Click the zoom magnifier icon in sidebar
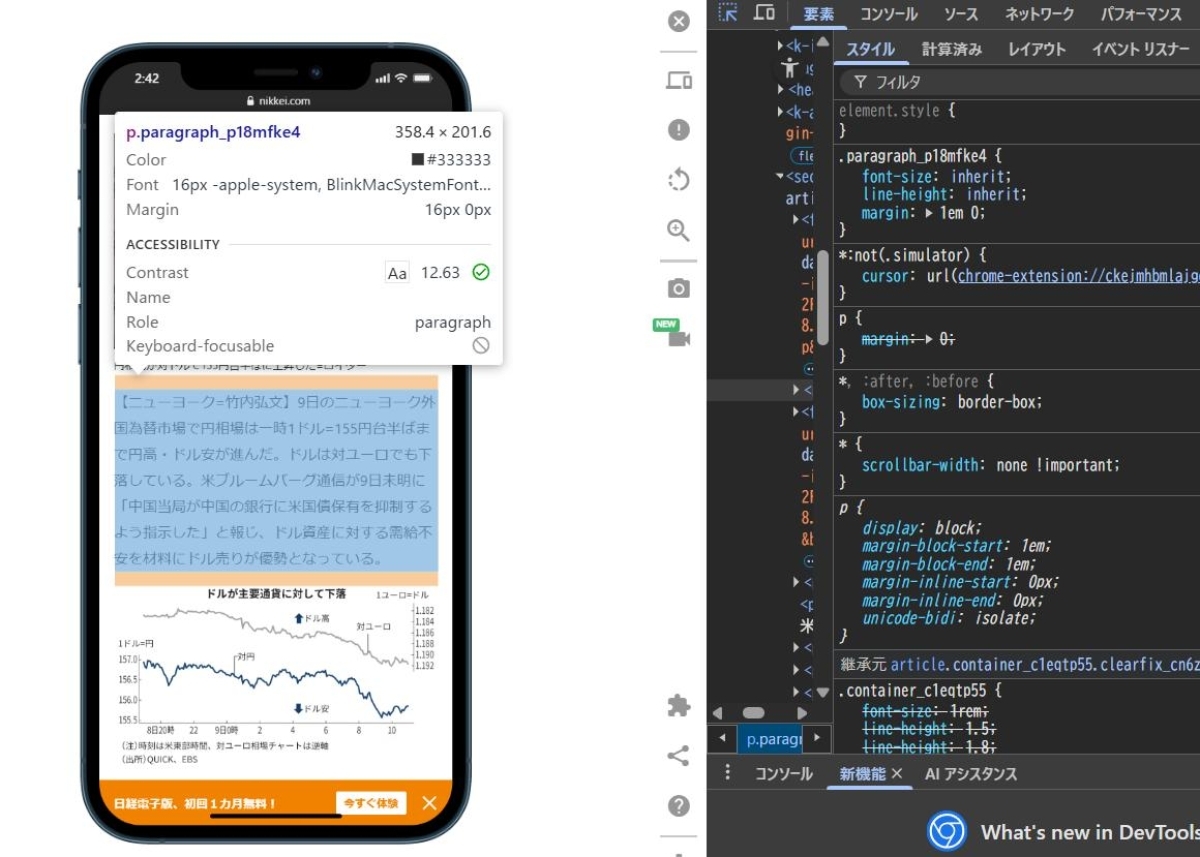This screenshot has height=857, width=1200. pyautogui.click(x=679, y=231)
